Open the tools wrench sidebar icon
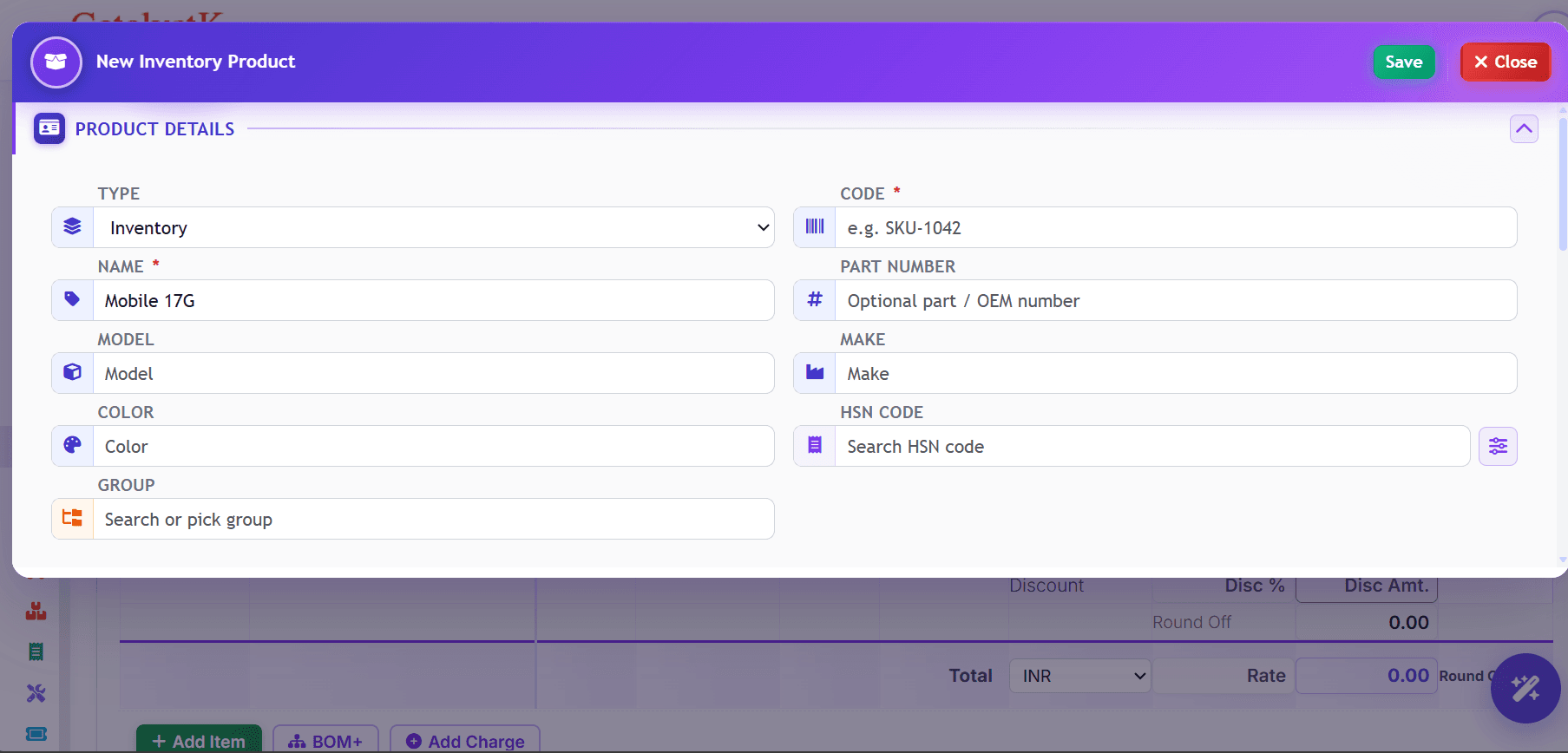This screenshot has height=753, width=1568. (36, 693)
